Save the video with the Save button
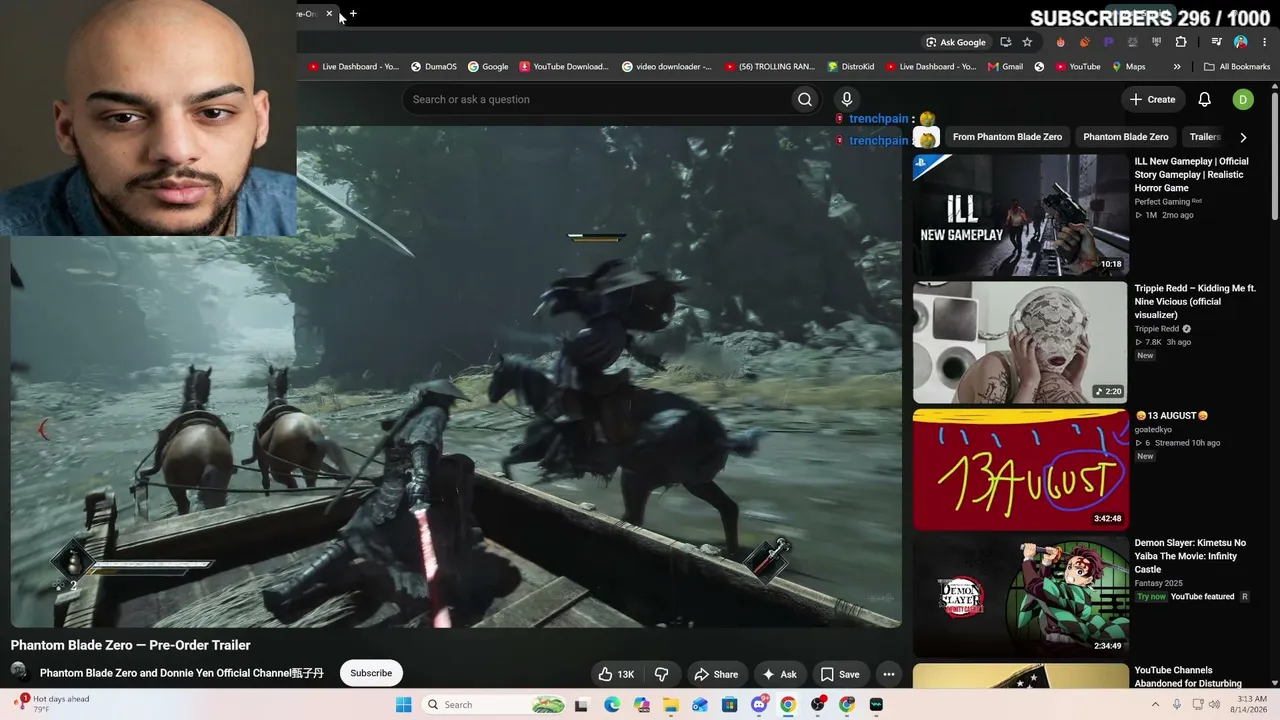The height and width of the screenshot is (720, 1280). tap(840, 674)
